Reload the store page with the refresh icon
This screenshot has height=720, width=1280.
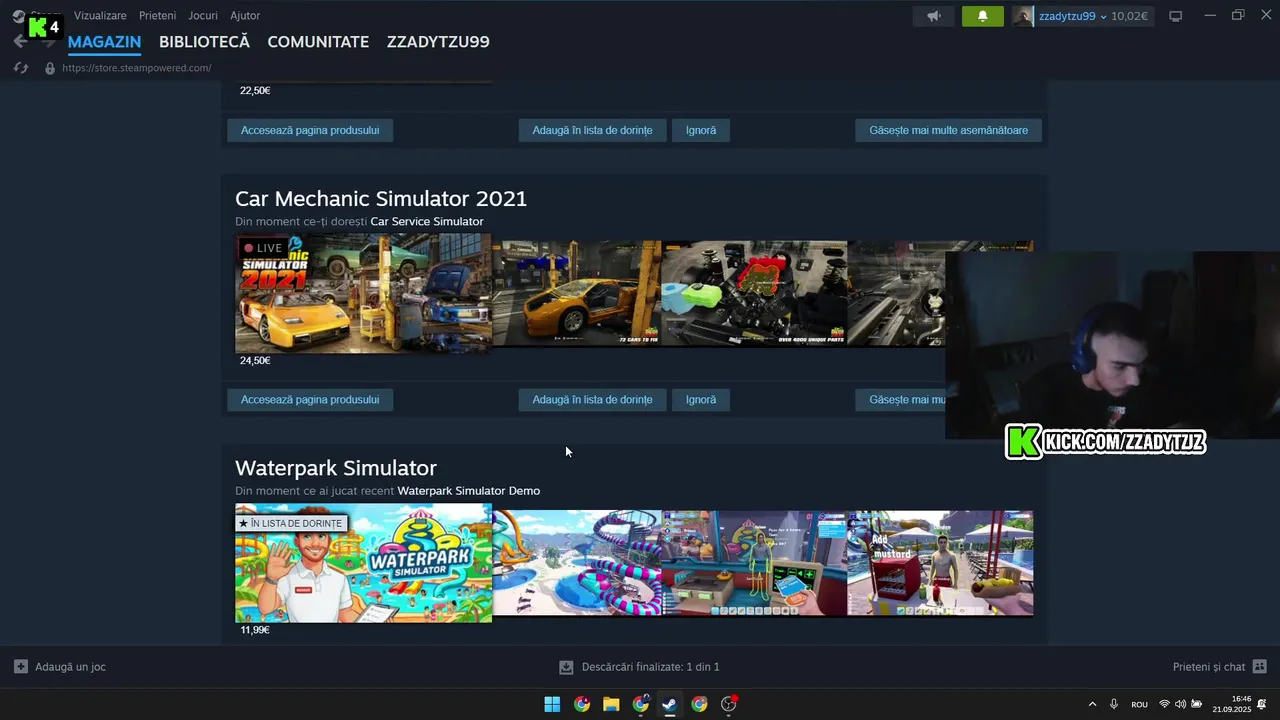[21, 68]
